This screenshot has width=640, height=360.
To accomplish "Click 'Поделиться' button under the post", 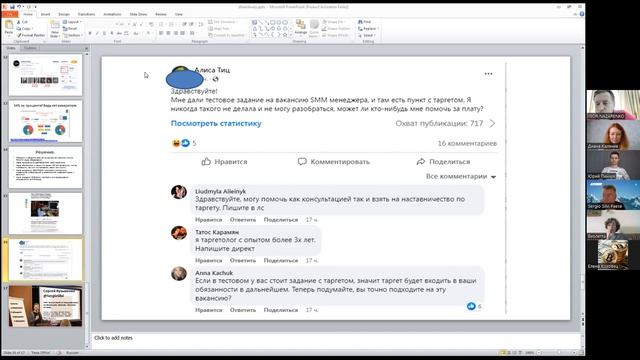I will 443,162.
